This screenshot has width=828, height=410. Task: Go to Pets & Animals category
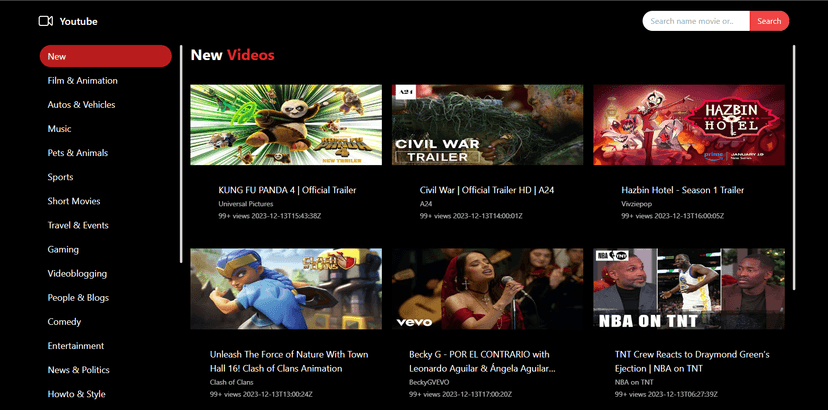(78, 153)
